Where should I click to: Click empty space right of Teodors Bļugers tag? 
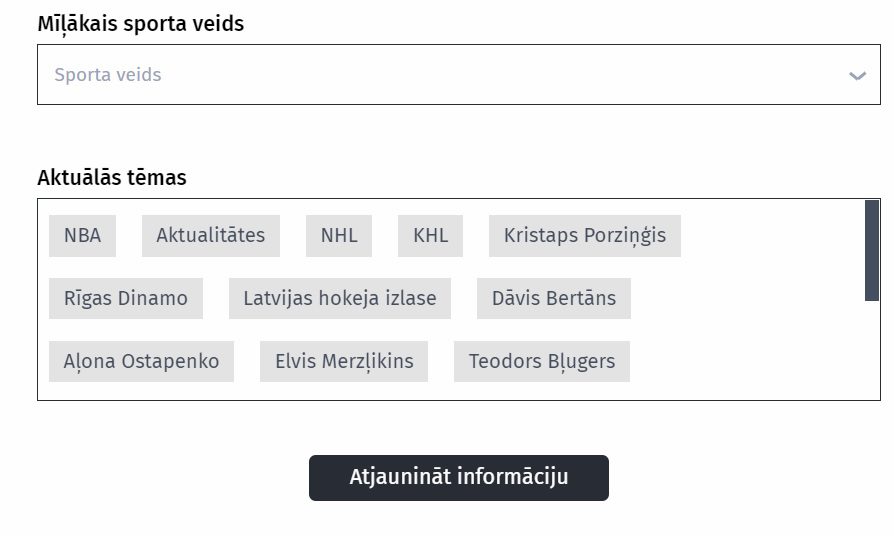(740, 361)
